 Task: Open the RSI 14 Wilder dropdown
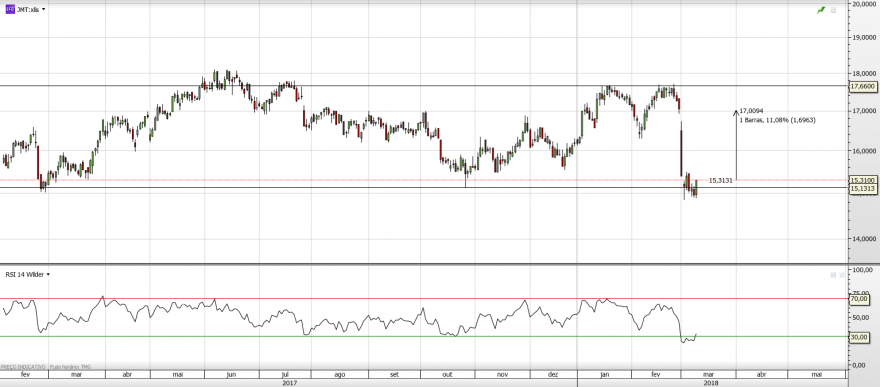tap(48, 274)
